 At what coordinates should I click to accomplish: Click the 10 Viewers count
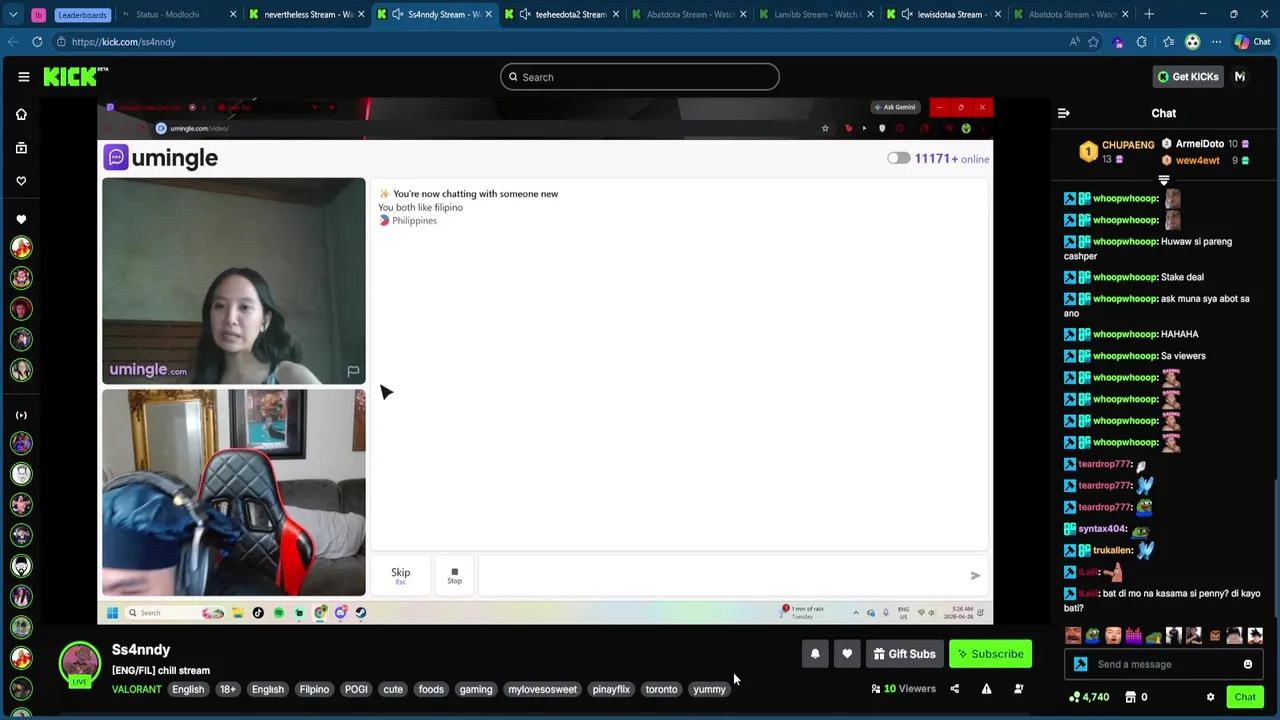tap(903, 689)
